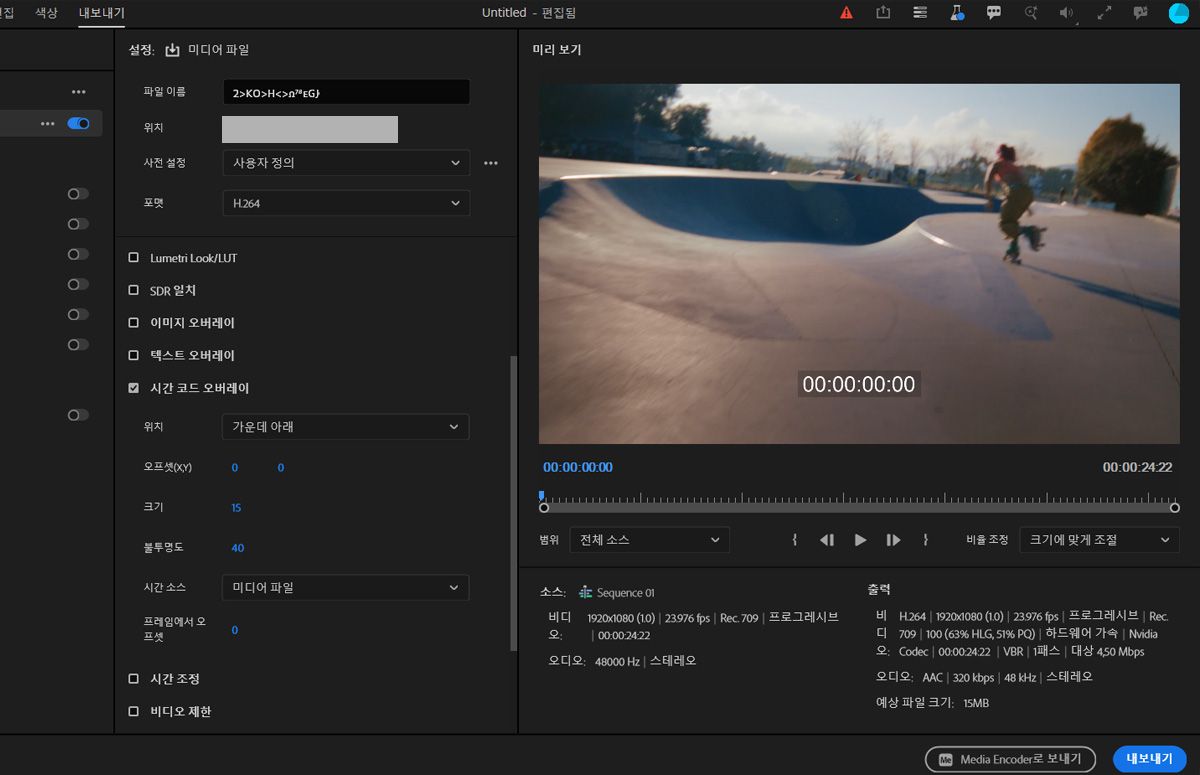This screenshot has width=1200, height=775.
Task: Uncheck the 시간 코드 오버레이 checkbox
Action: point(134,388)
